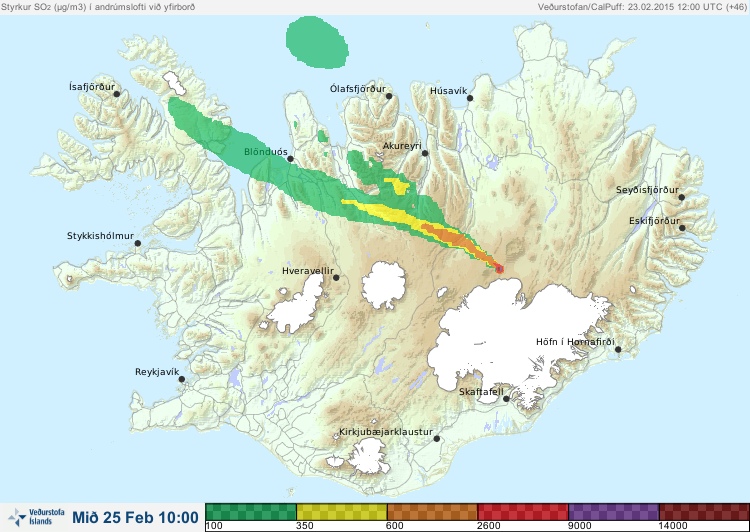Screen dimensions: 750x532
Task: Click the Ólafsfjörður marker dot
Action: (389, 96)
